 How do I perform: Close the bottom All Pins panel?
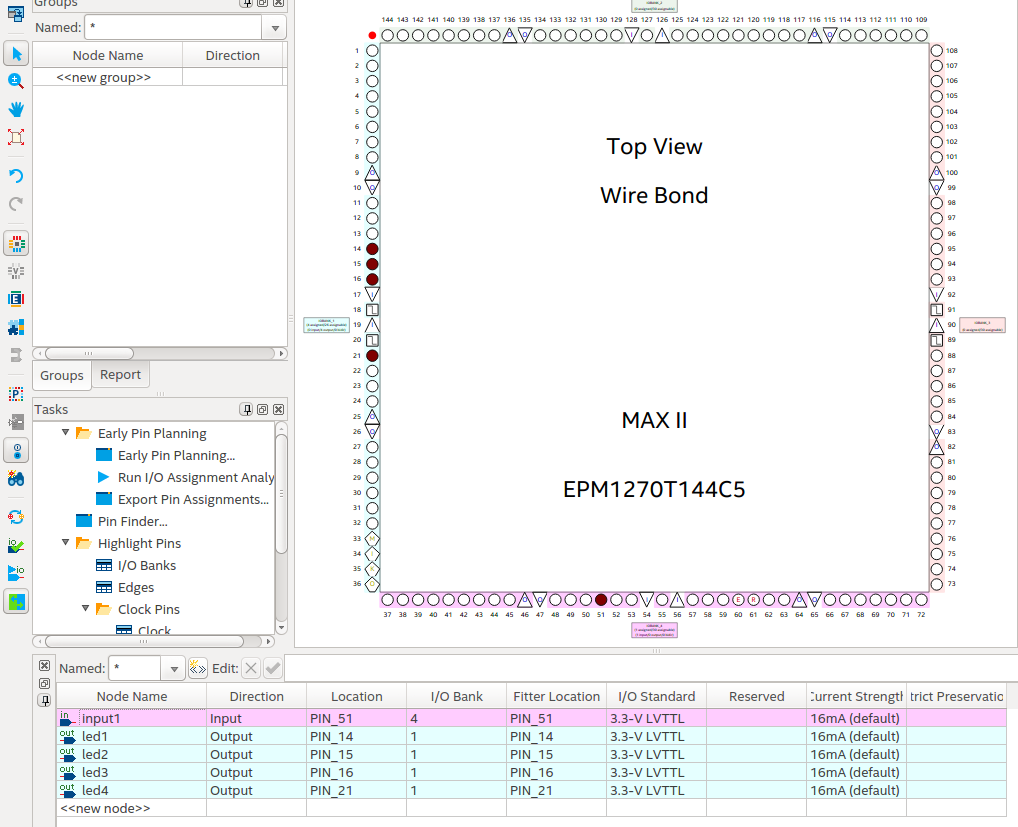coord(44,665)
